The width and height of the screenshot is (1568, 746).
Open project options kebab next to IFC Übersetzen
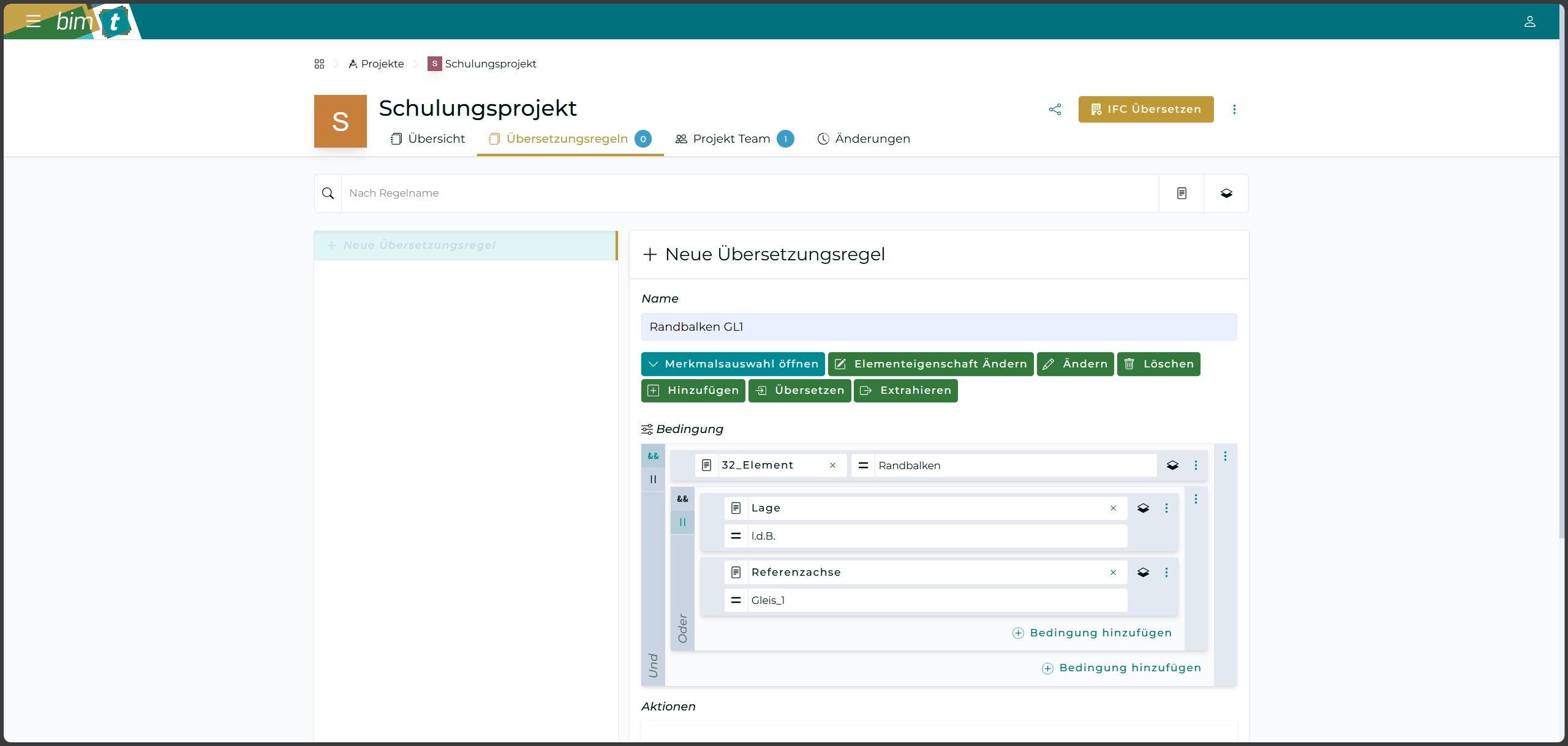[x=1234, y=109]
